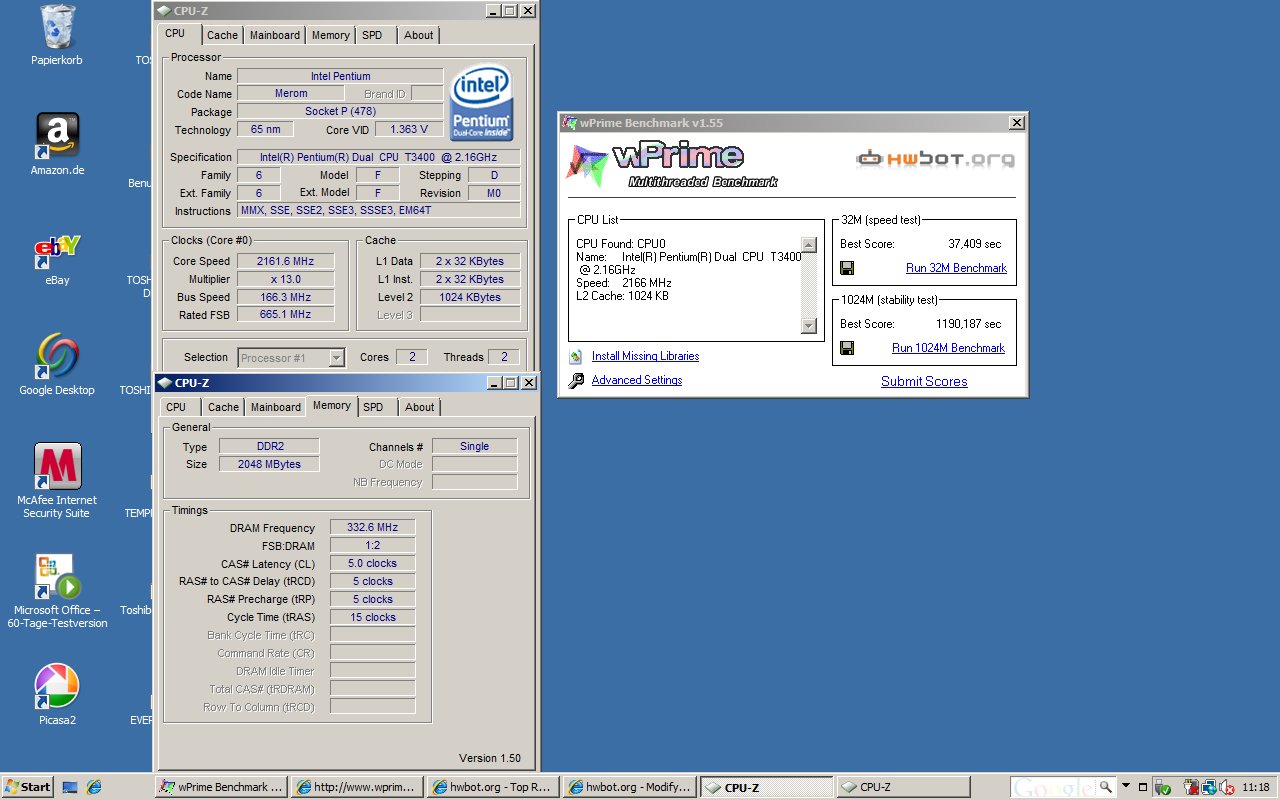This screenshot has width=1280, height=800.
Task: Switch to hwbot.org - Modify taskbar button
Action: click(628, 787)
